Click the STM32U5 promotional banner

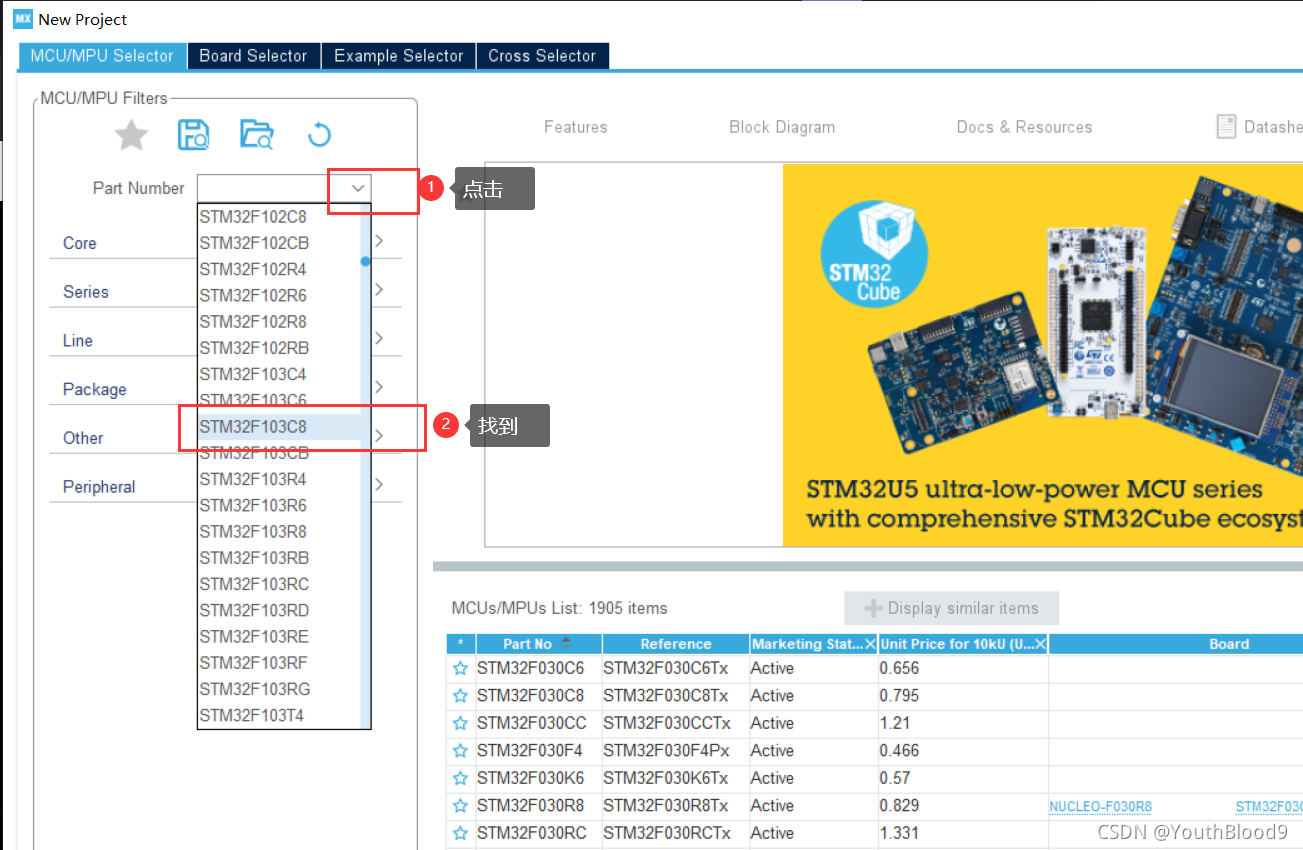click(1043, 355)
